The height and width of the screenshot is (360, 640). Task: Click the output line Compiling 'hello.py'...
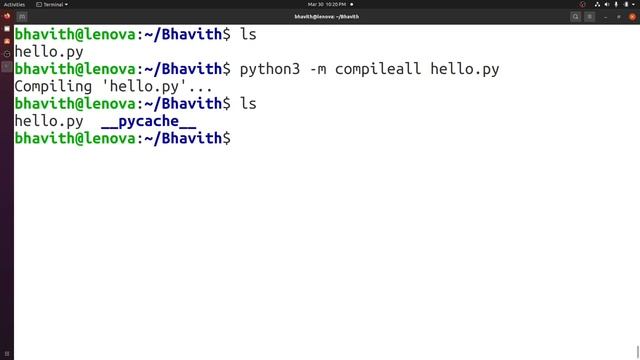point(113,87)
